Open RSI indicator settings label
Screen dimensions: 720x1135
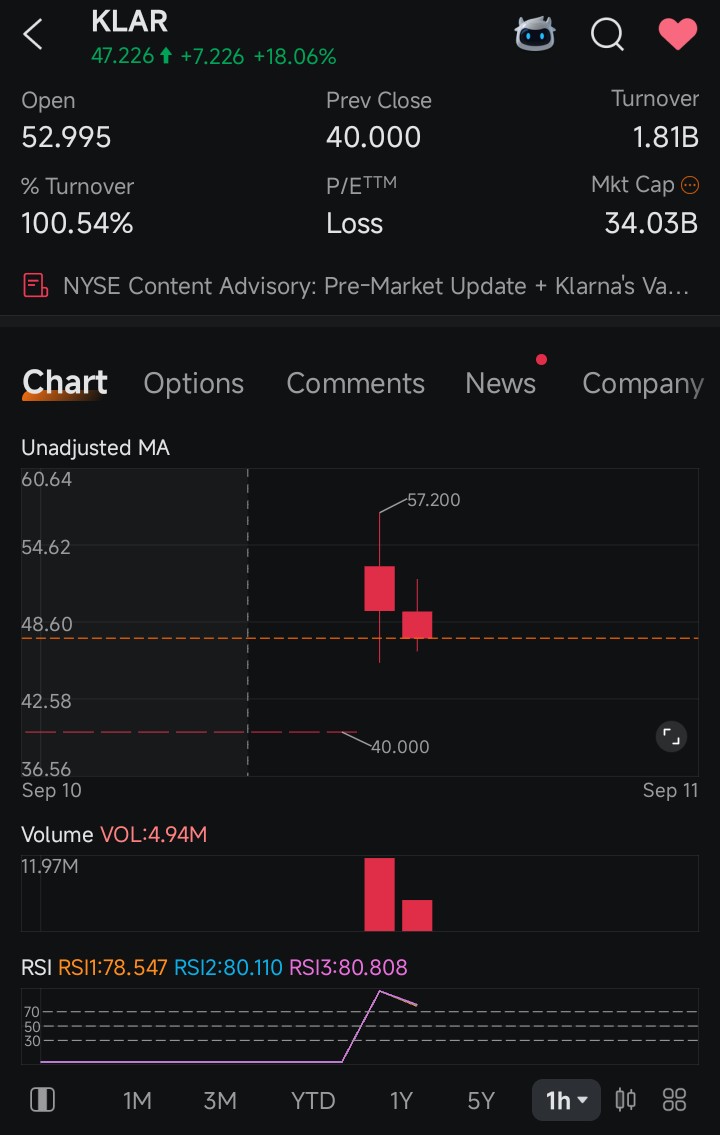coord(36,967)
